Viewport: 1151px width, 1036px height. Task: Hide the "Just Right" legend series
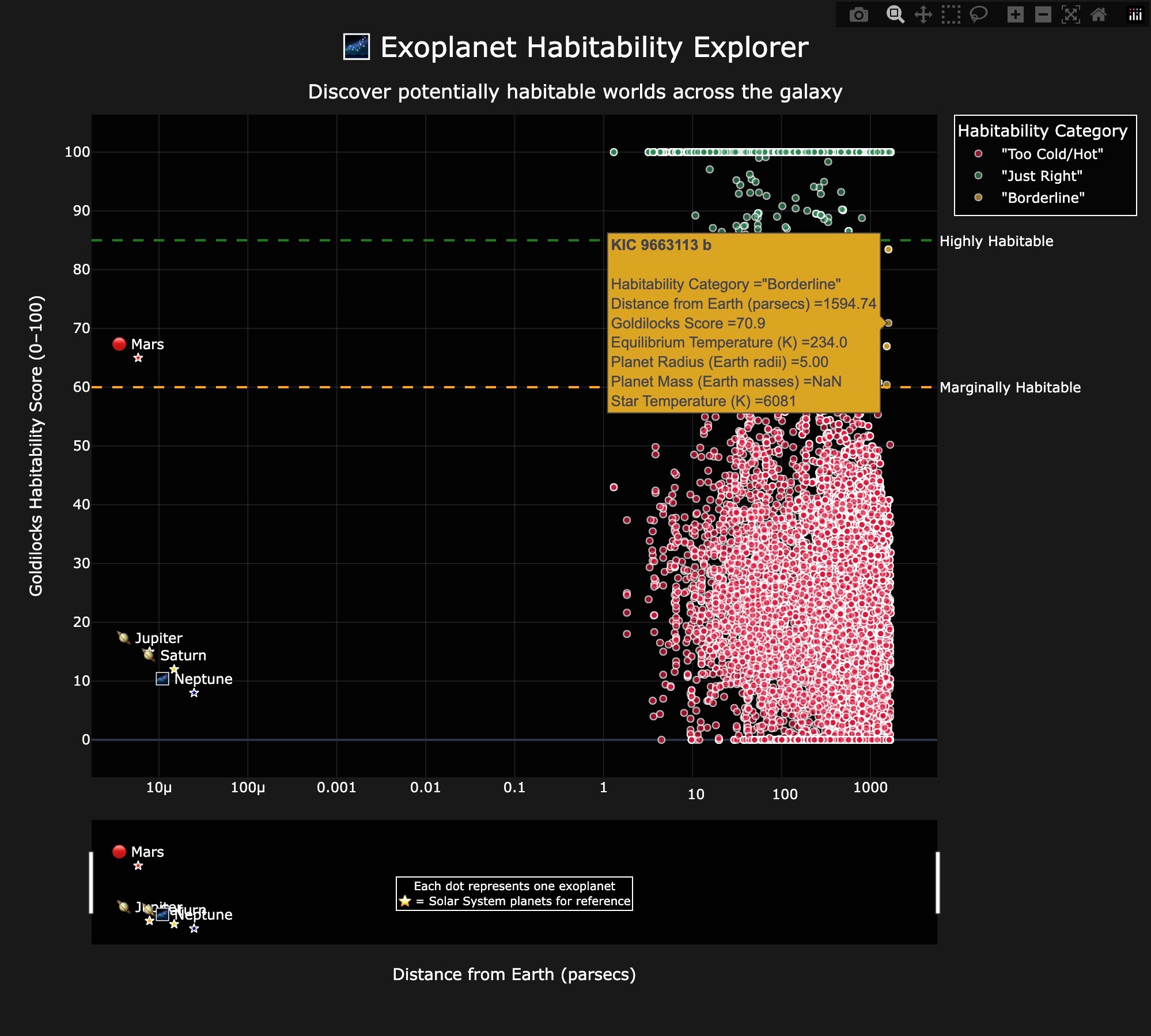point(1041,176)
